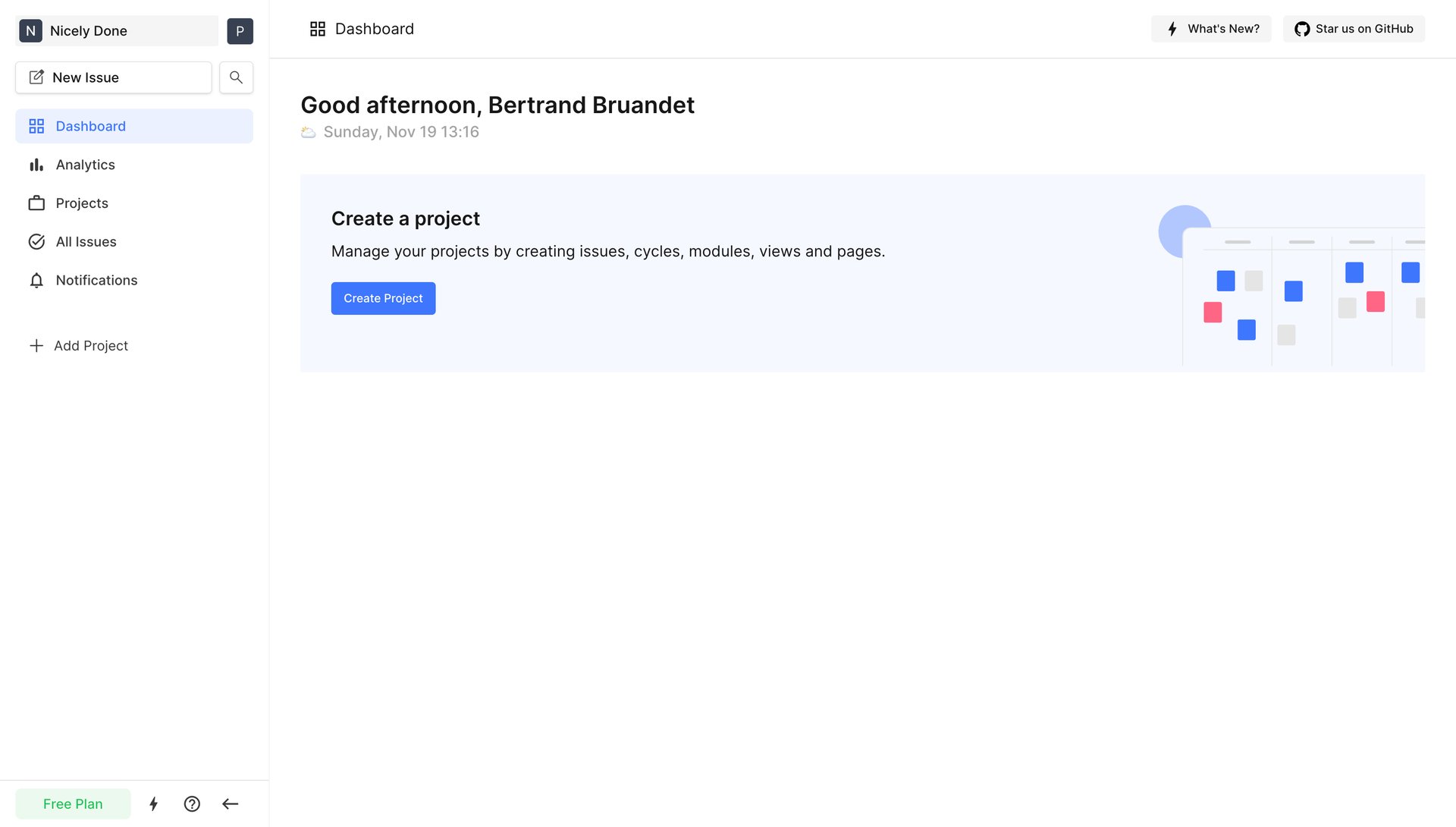Click the lightning bolt icon in sidebar footer
This screenshot has width=1456, height=827.
[x=154, y=803]
